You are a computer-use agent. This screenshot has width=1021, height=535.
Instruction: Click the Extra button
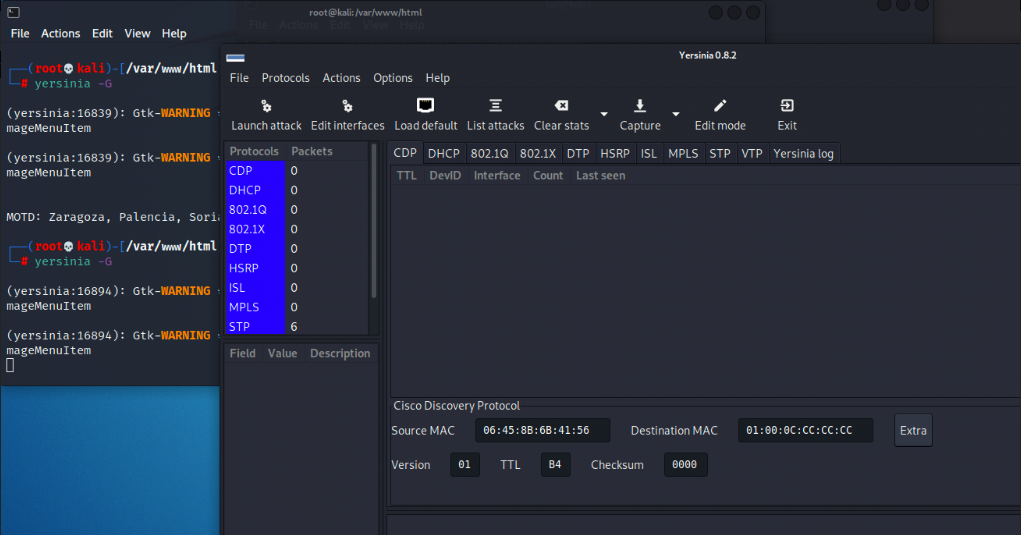913,430
